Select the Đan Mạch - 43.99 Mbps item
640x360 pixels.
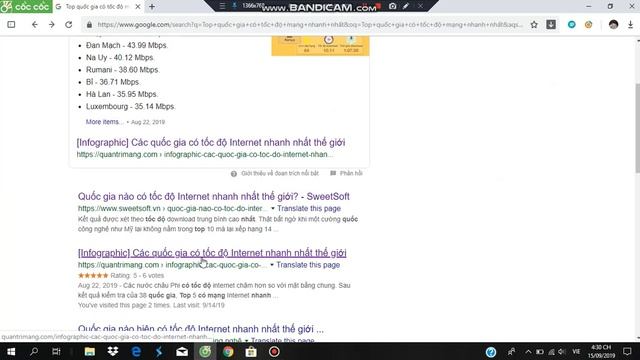pyautogui.click(x=127, y=45)
